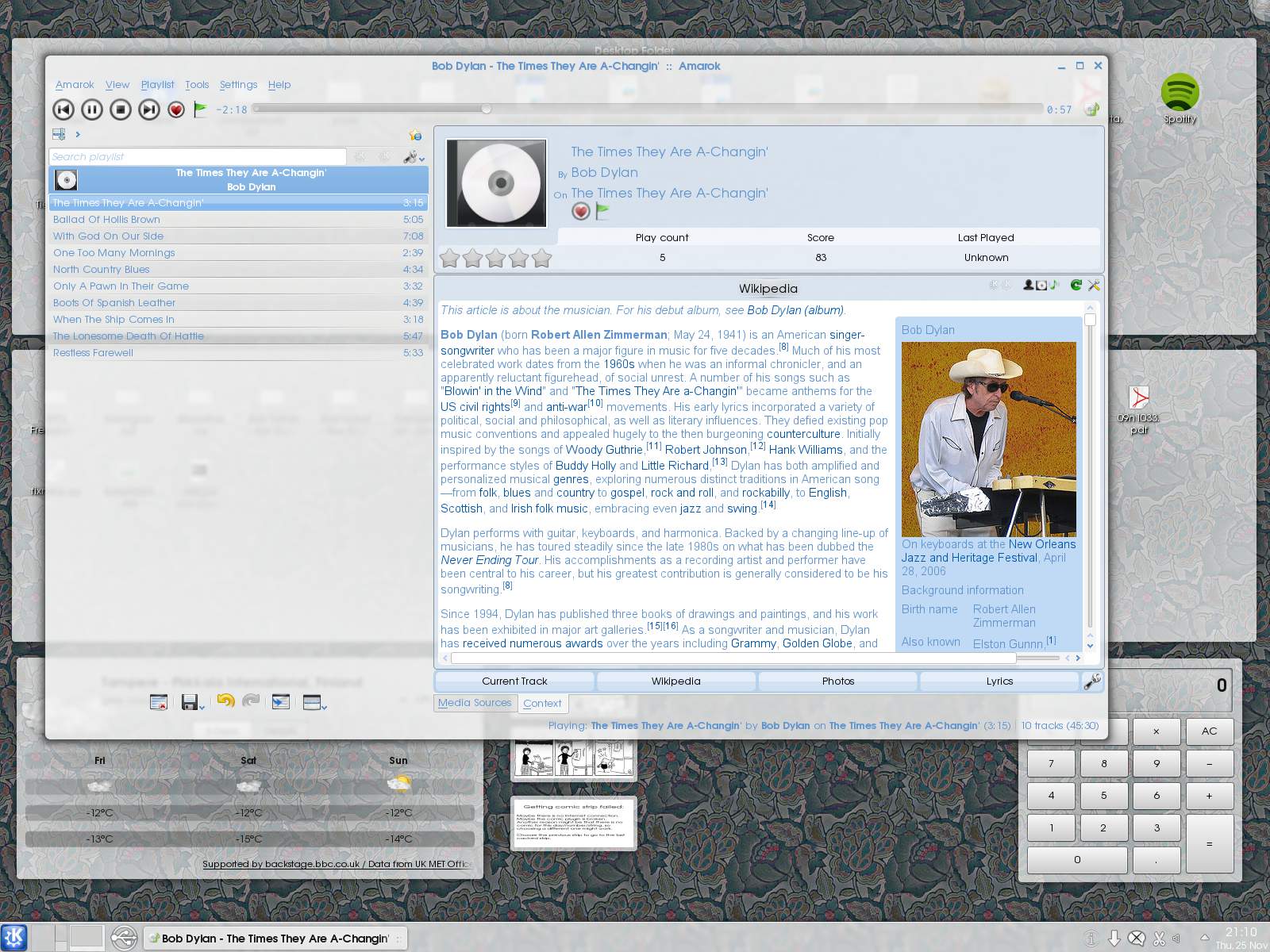Open the Media Sources tab

pos(475,703)
